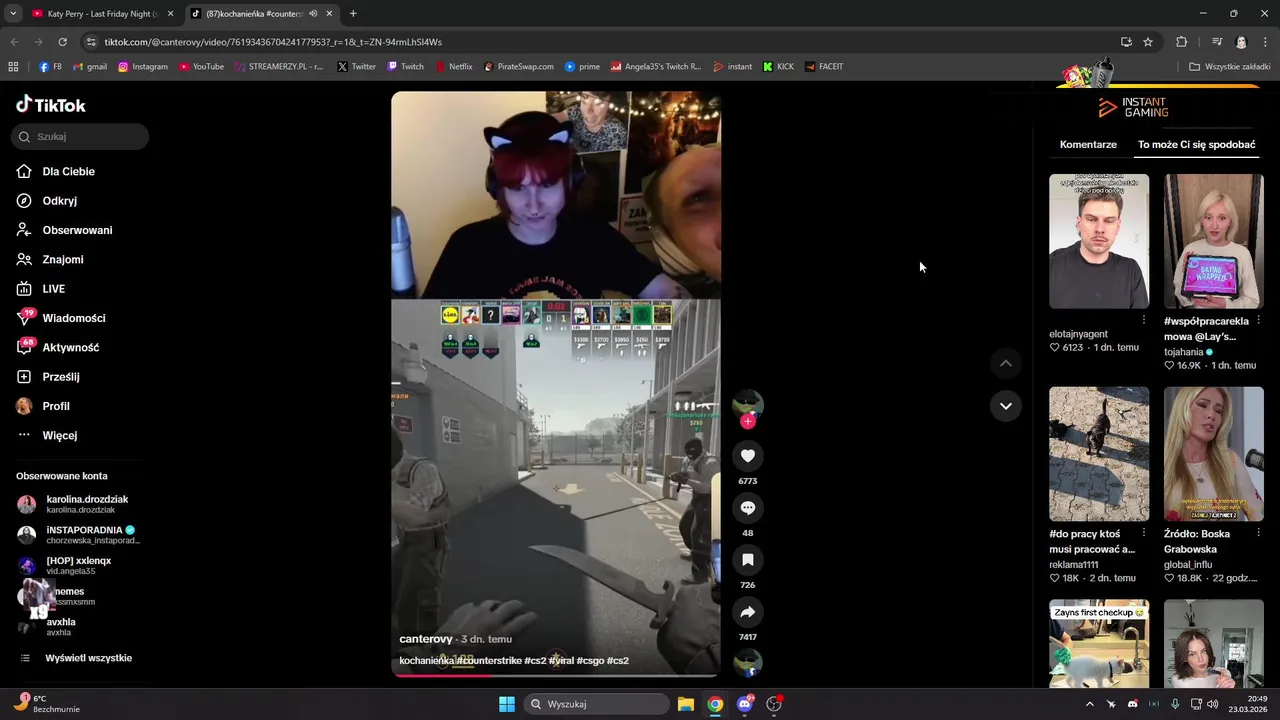Screen dimensions: 1280x720
Task: Open the Lay's collaboration video thumbnail
Action: [1213, 241]
